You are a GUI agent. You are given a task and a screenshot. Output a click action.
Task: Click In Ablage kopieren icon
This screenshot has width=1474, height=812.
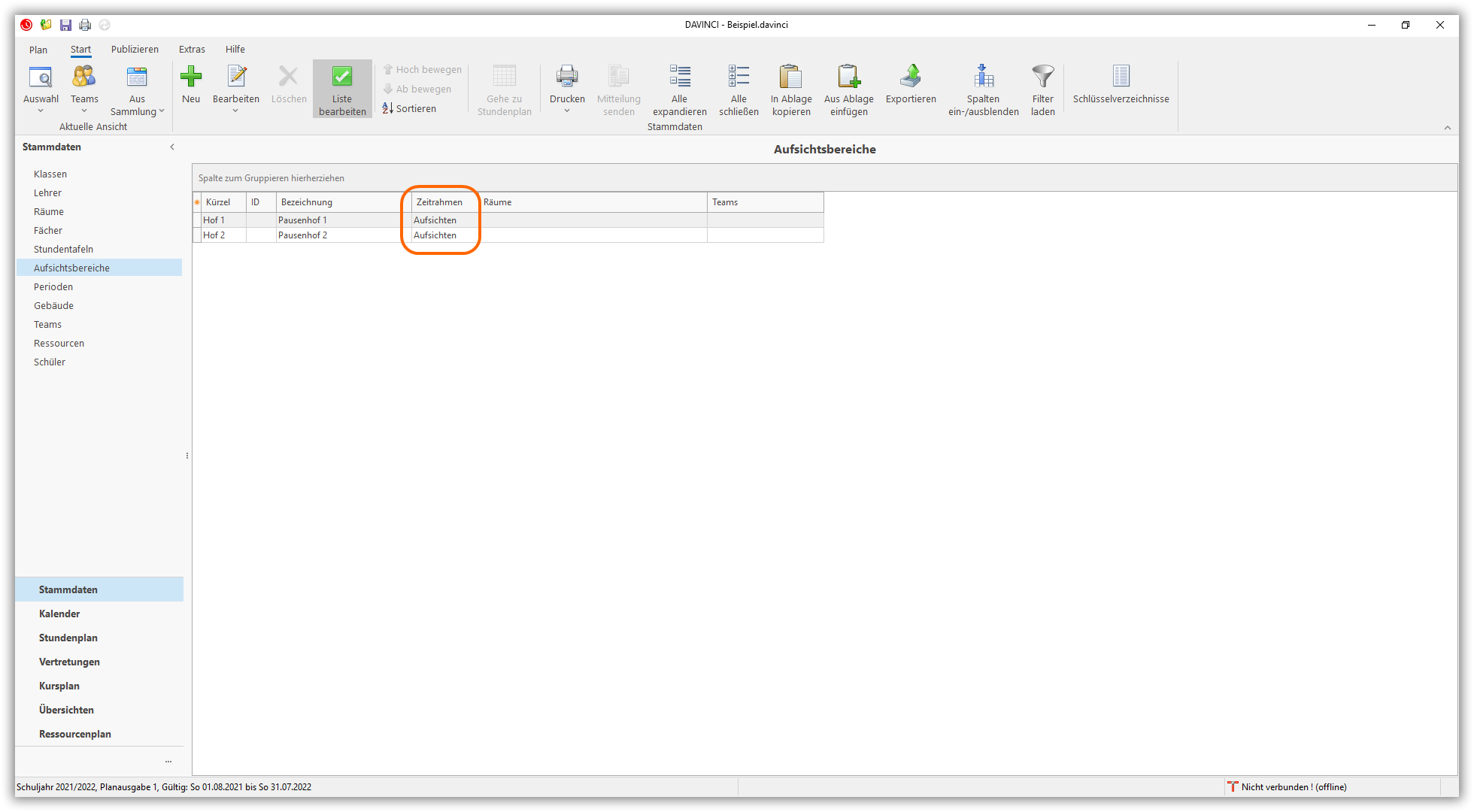(790, 77)
